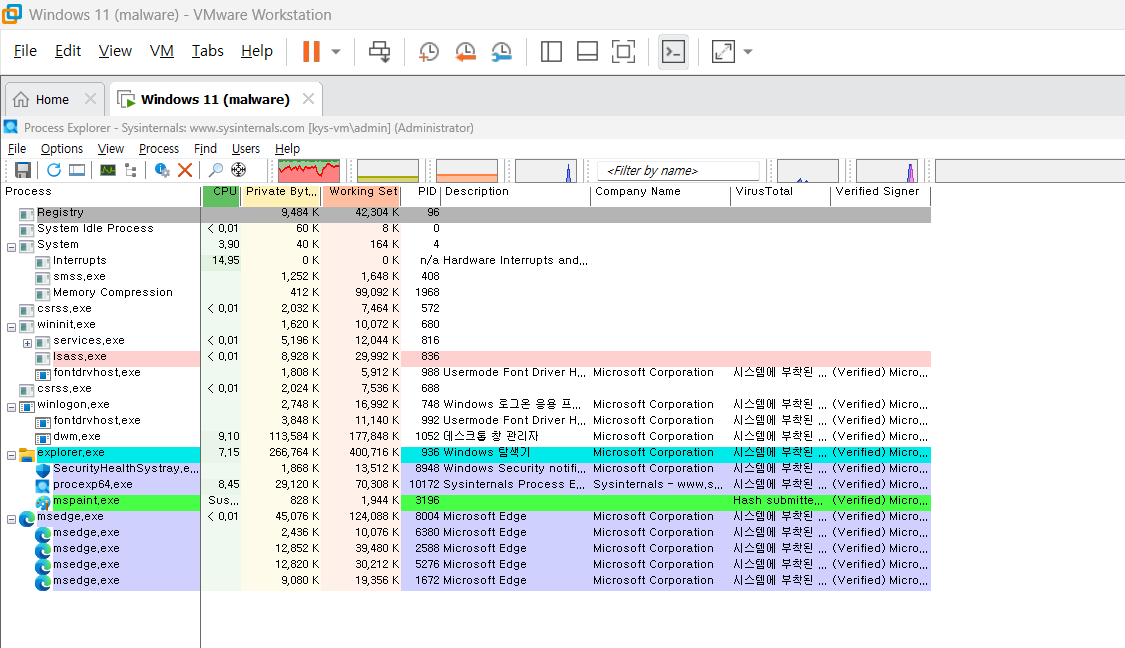Click the red X Kill Process icon

(185, 170)
